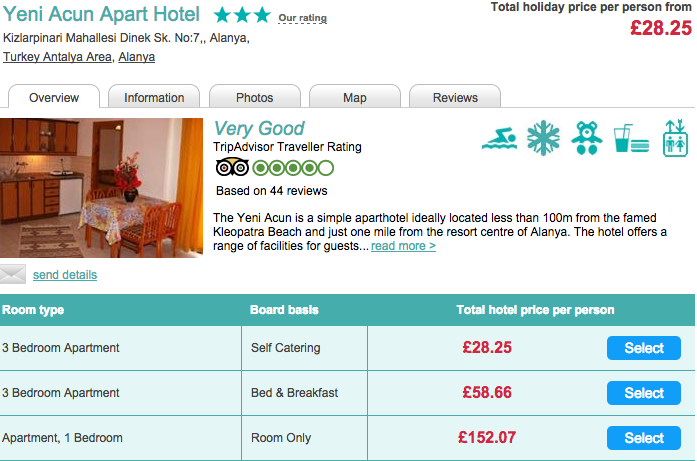Open the Turkey Antalya Area link
Screen dimensions: 697x461
[57, 57]
